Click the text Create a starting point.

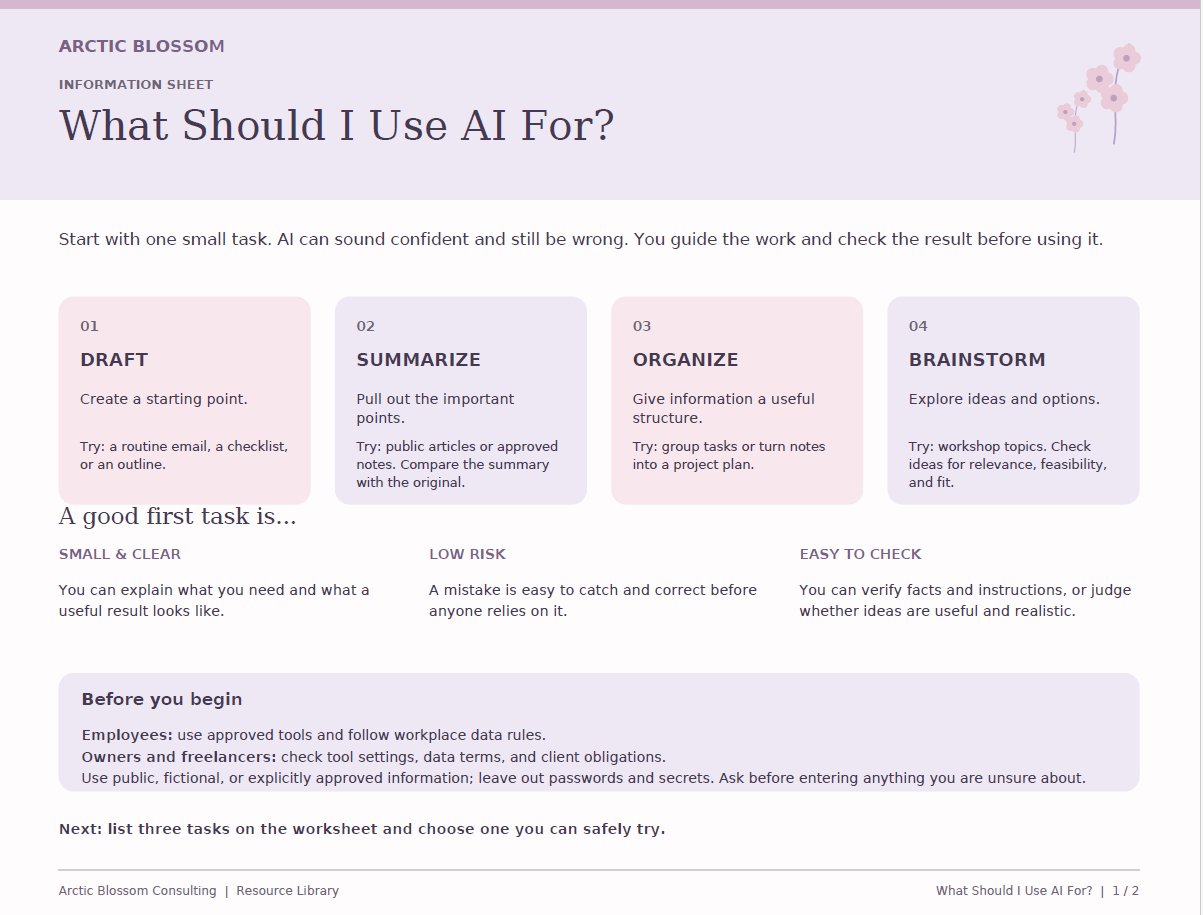(164, 399)
